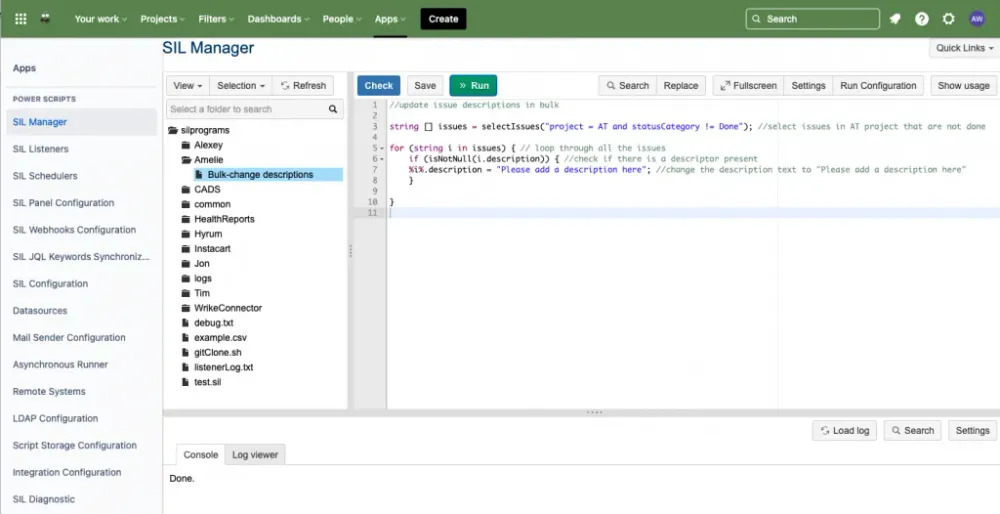Click the CADS folder icon

click(x=186, y=189)
